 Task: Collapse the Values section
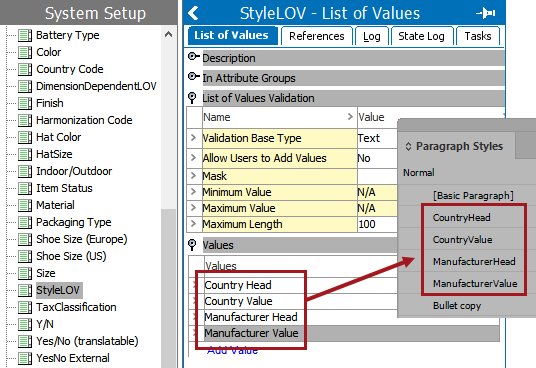pyautogui.click(x=192, y=245)
